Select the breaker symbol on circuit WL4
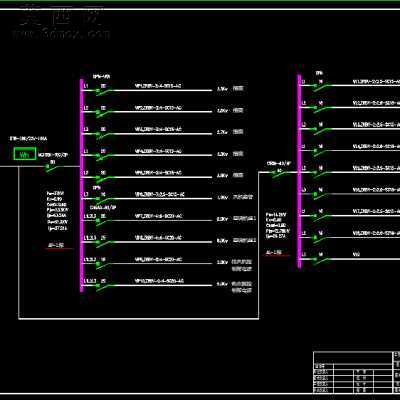Screen dimensions: 400x400 coord(322,152)
